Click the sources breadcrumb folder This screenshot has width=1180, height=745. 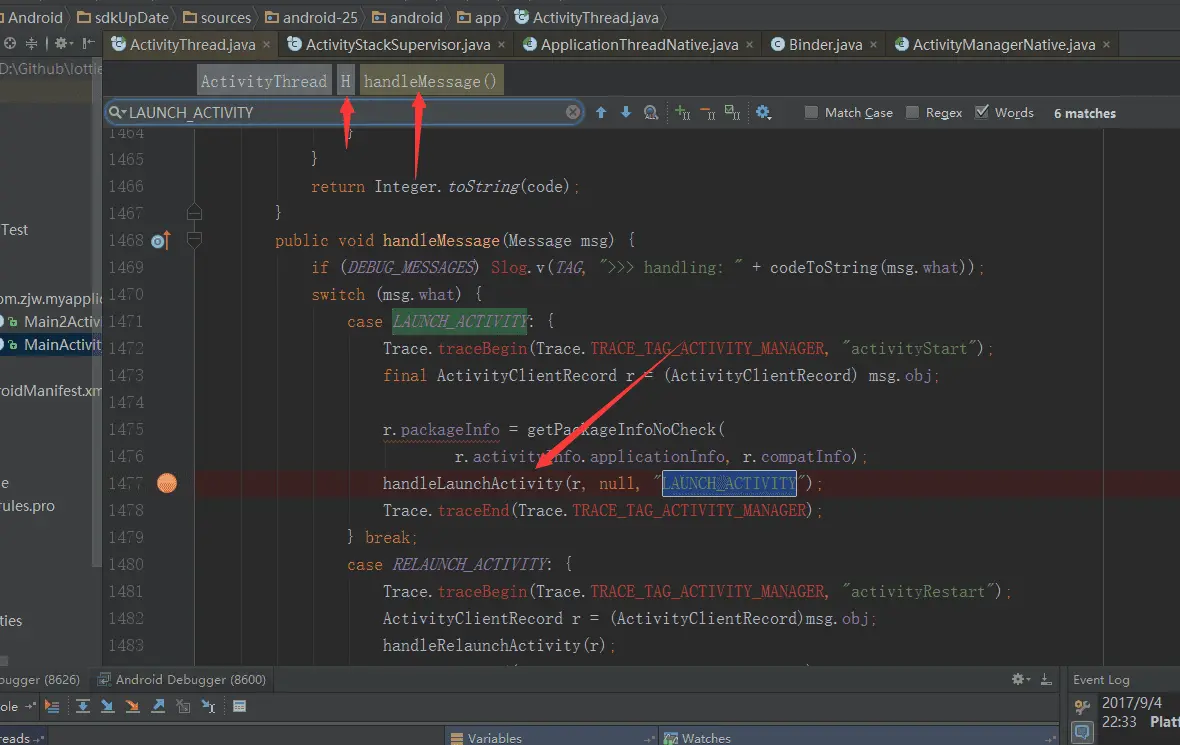[x=217, y=17]
